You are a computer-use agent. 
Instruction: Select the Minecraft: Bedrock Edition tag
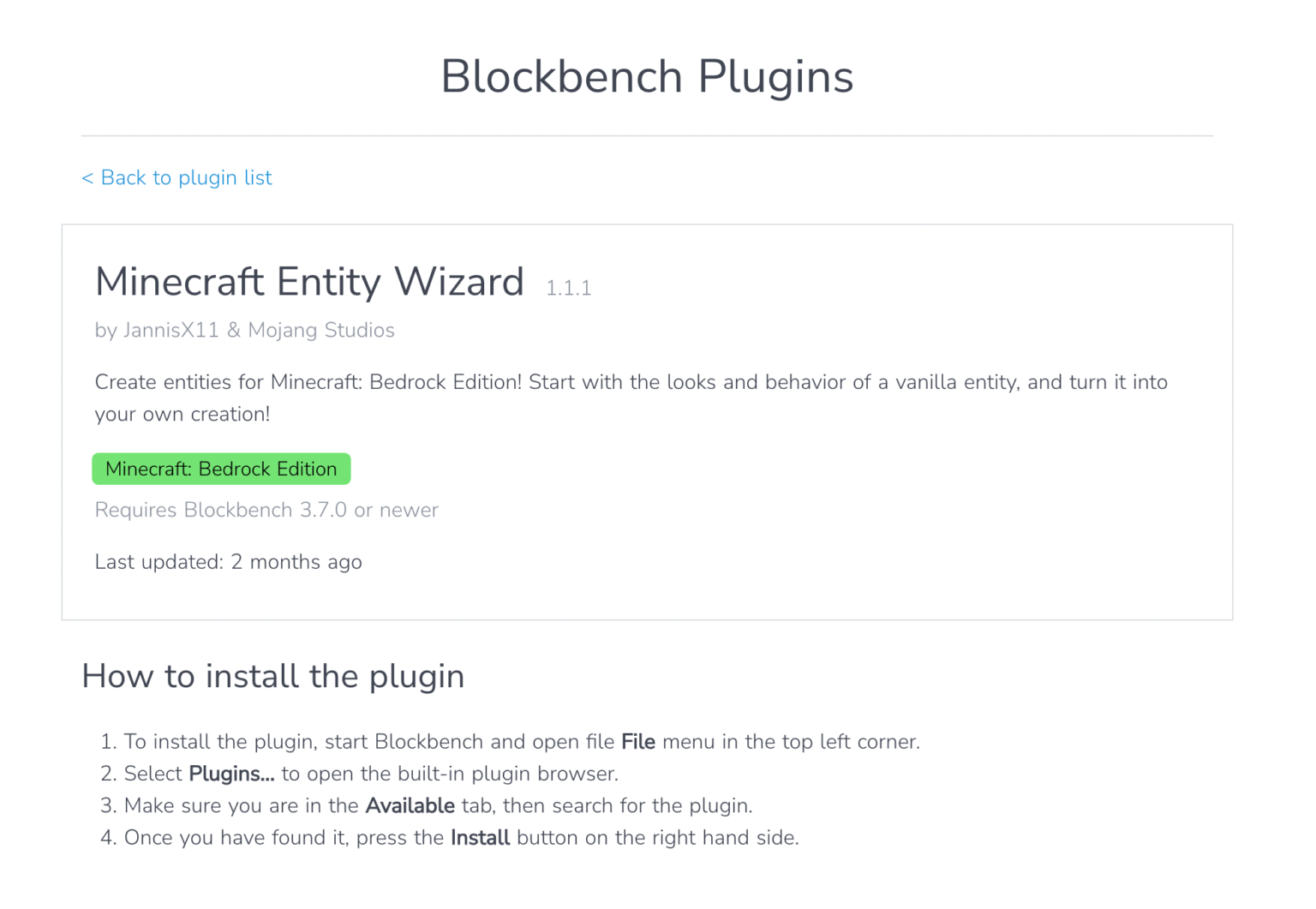tap(221, 469)
